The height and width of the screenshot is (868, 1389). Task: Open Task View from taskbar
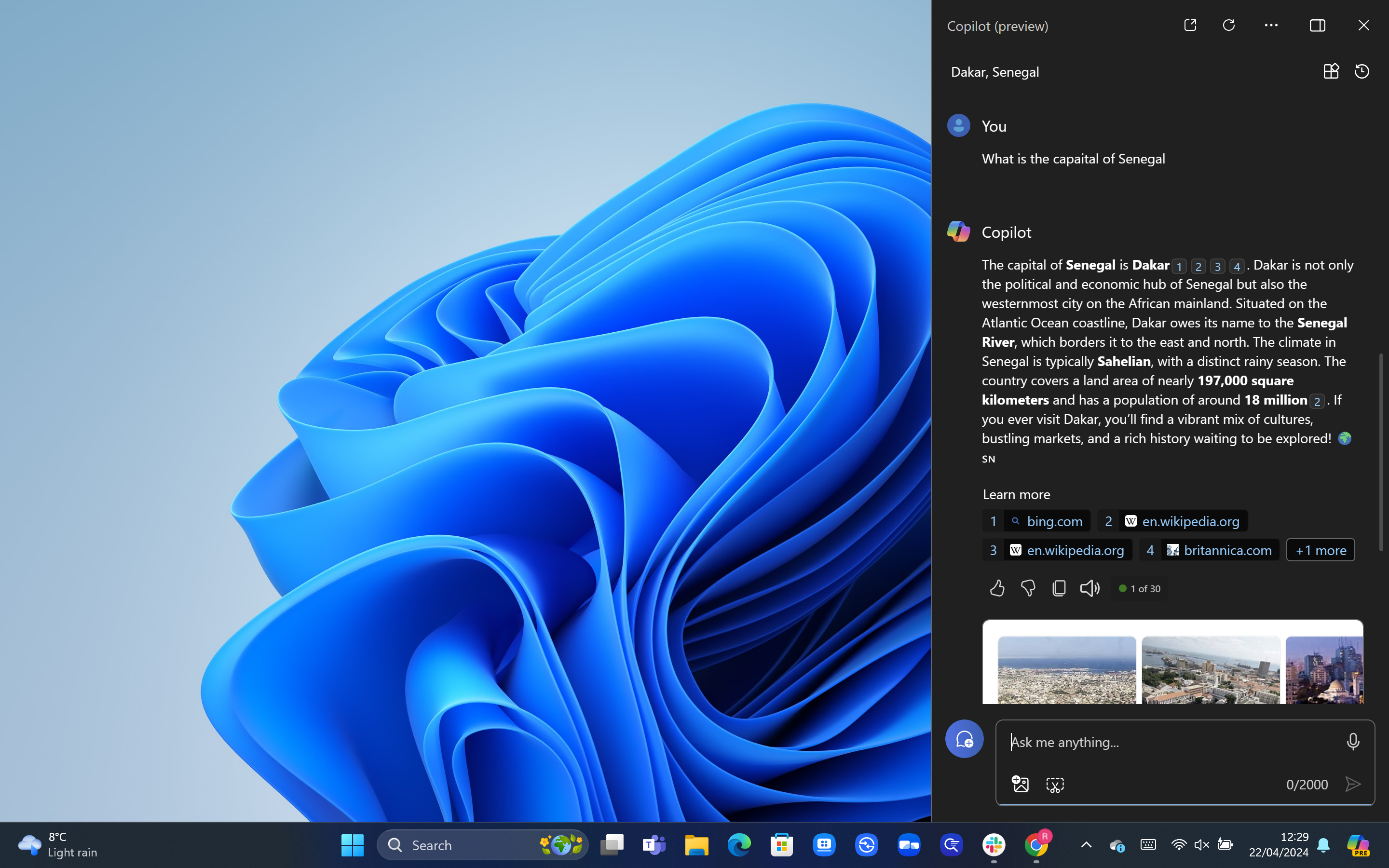(612, 845)
